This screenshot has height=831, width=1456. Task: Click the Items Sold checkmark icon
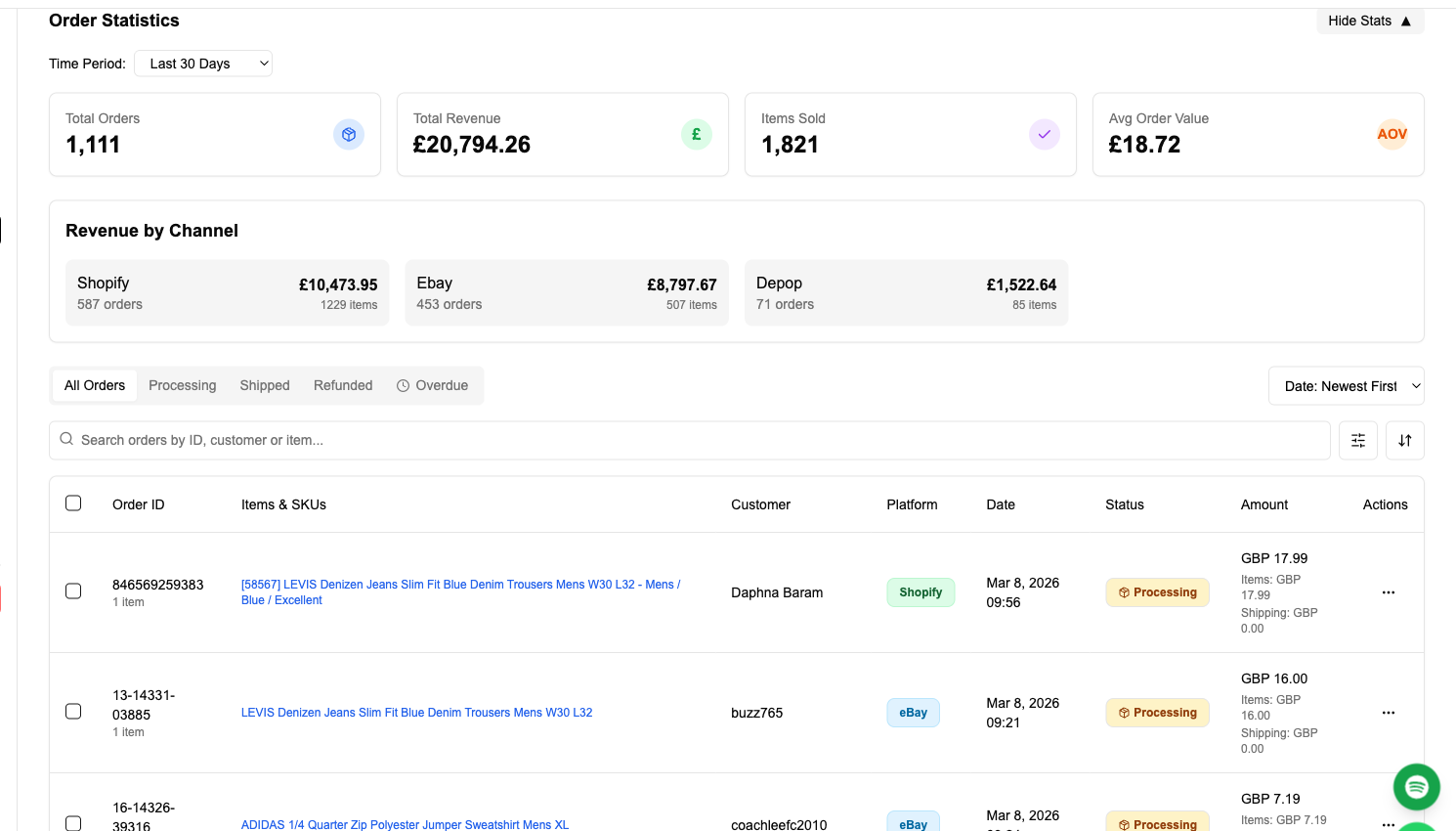coord(1045,134)
